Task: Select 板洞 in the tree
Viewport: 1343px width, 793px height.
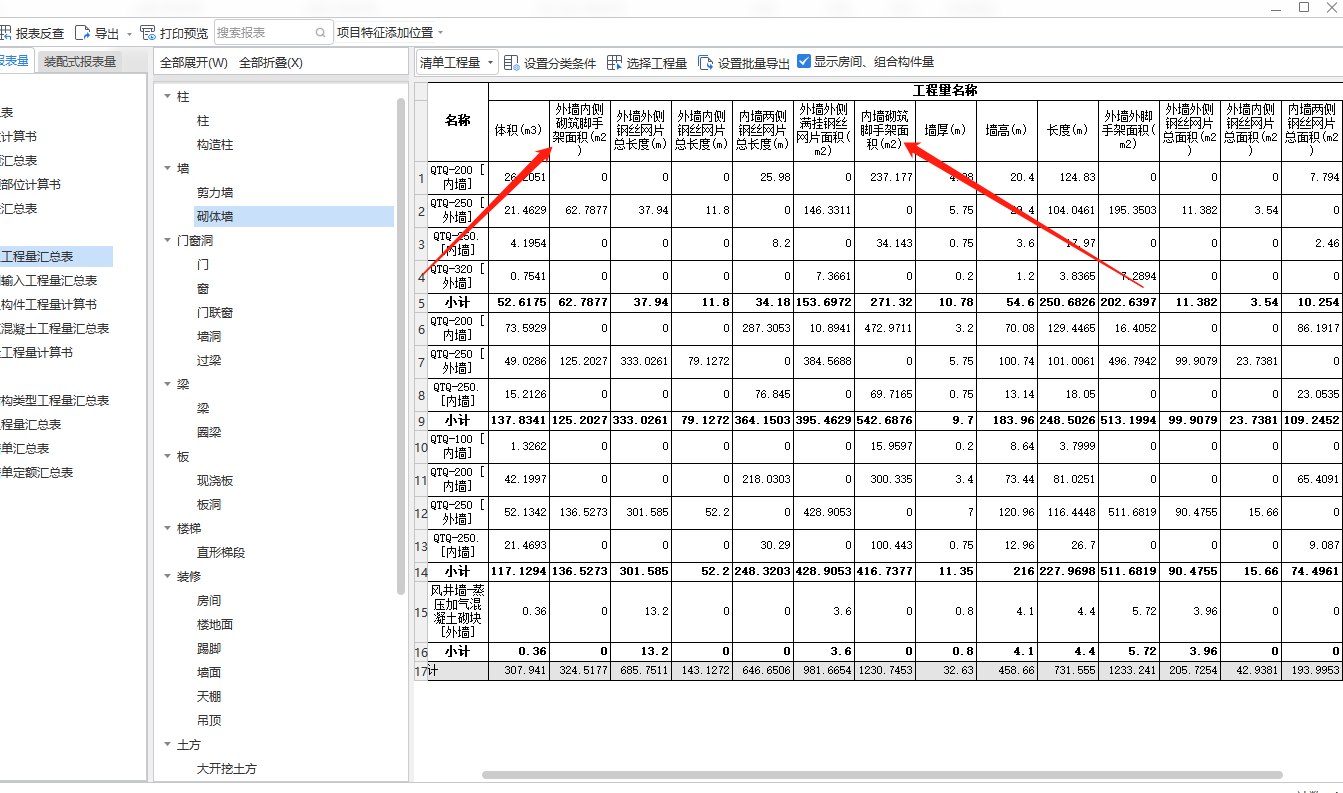Action: tap(209, 505)
